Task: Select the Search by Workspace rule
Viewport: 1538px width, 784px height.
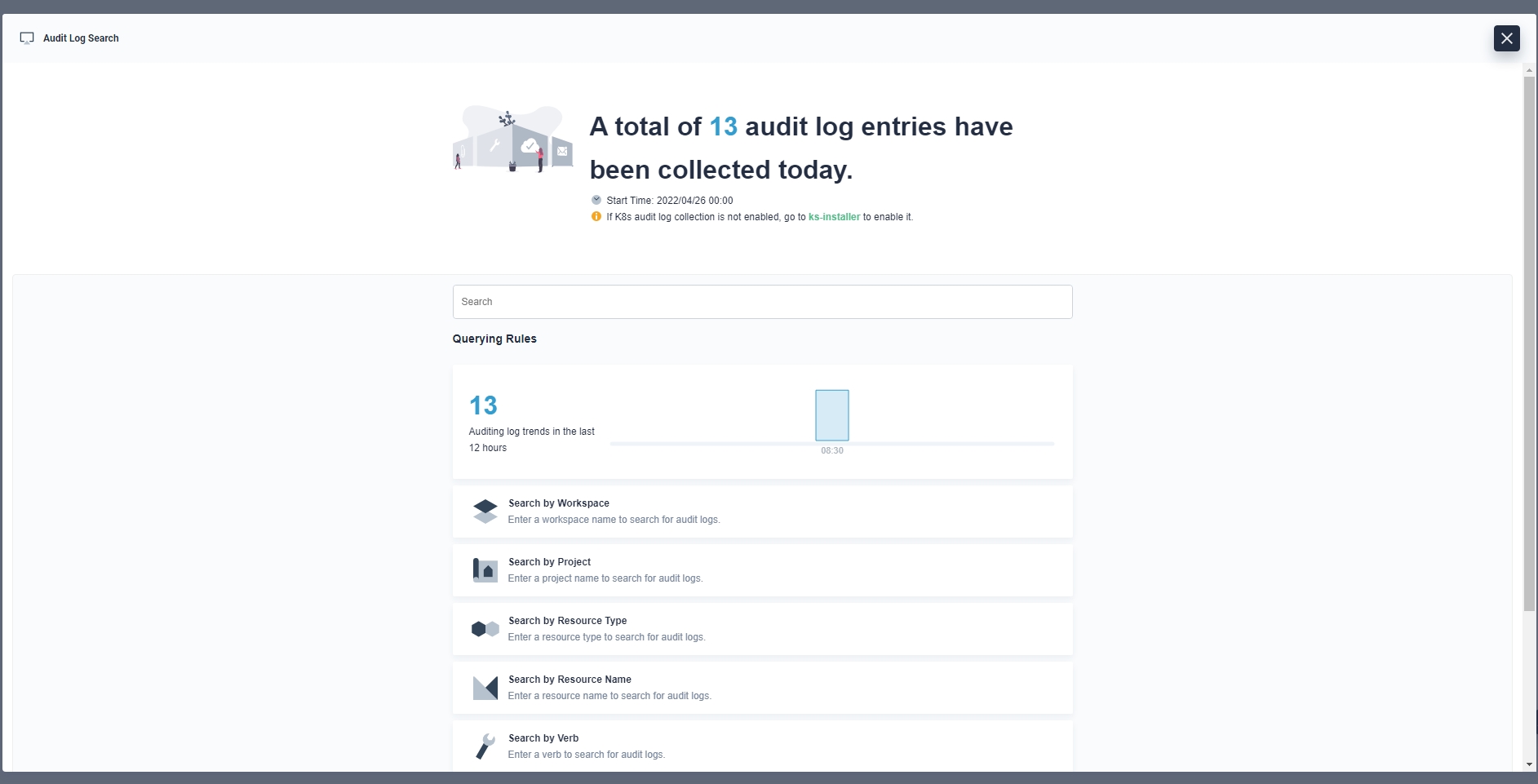Action: (x=762, y=512)
